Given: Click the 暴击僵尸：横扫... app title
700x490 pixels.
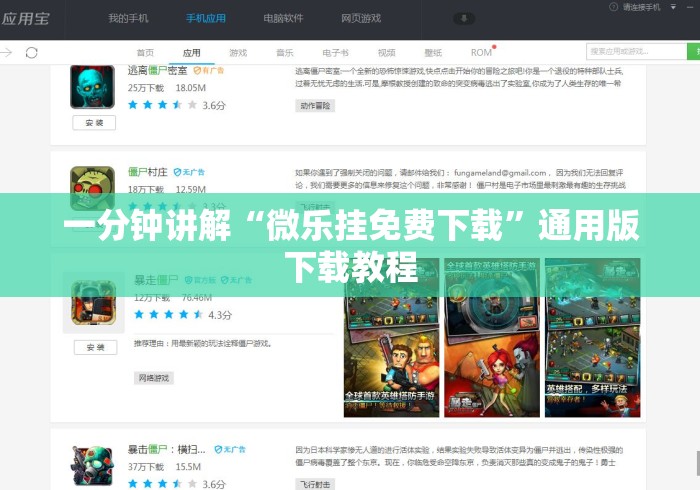Looking at the screenshot, I should (167, 449).
